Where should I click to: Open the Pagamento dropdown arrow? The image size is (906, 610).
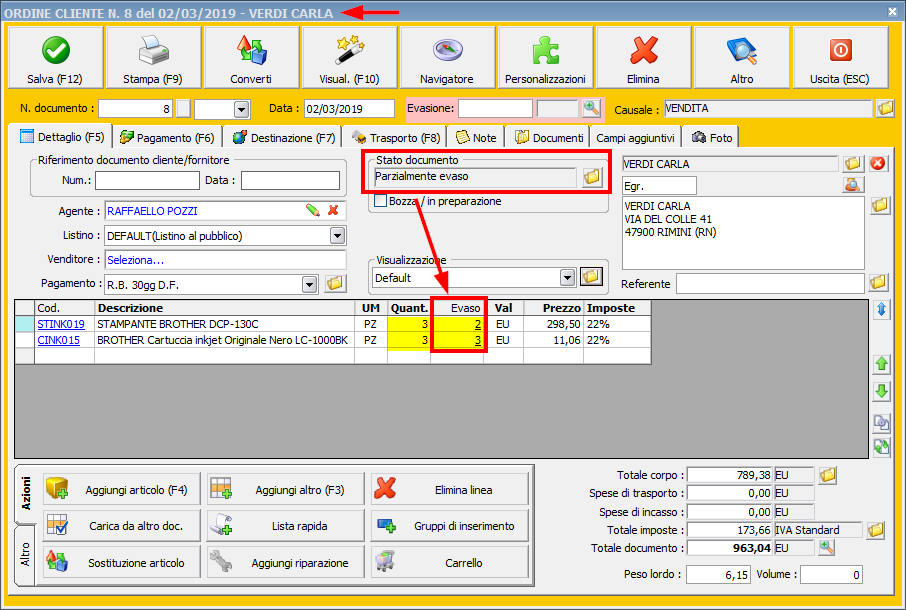point(310,284)
